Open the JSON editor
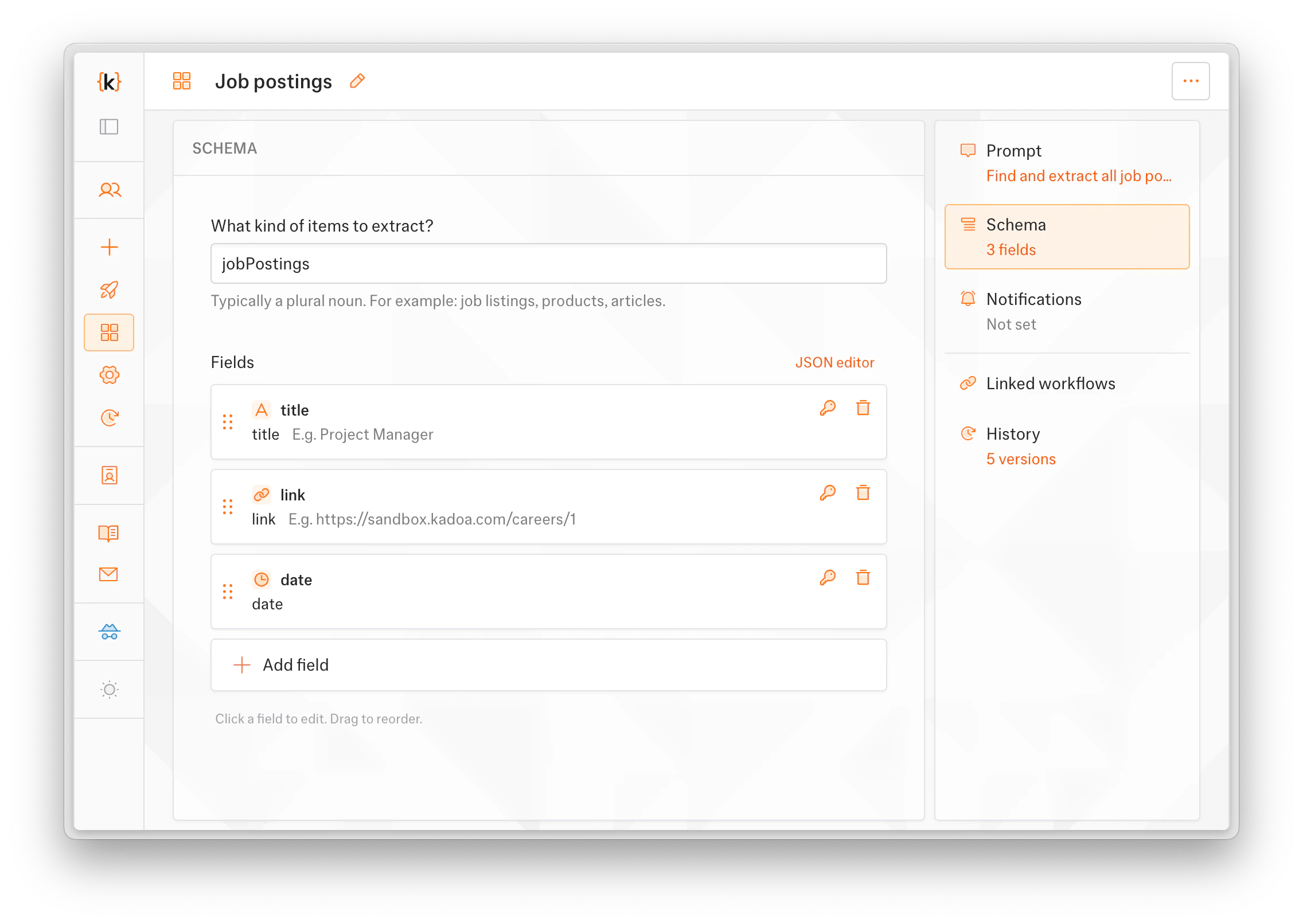This screenshot has height=924, width=1303. 834,362
